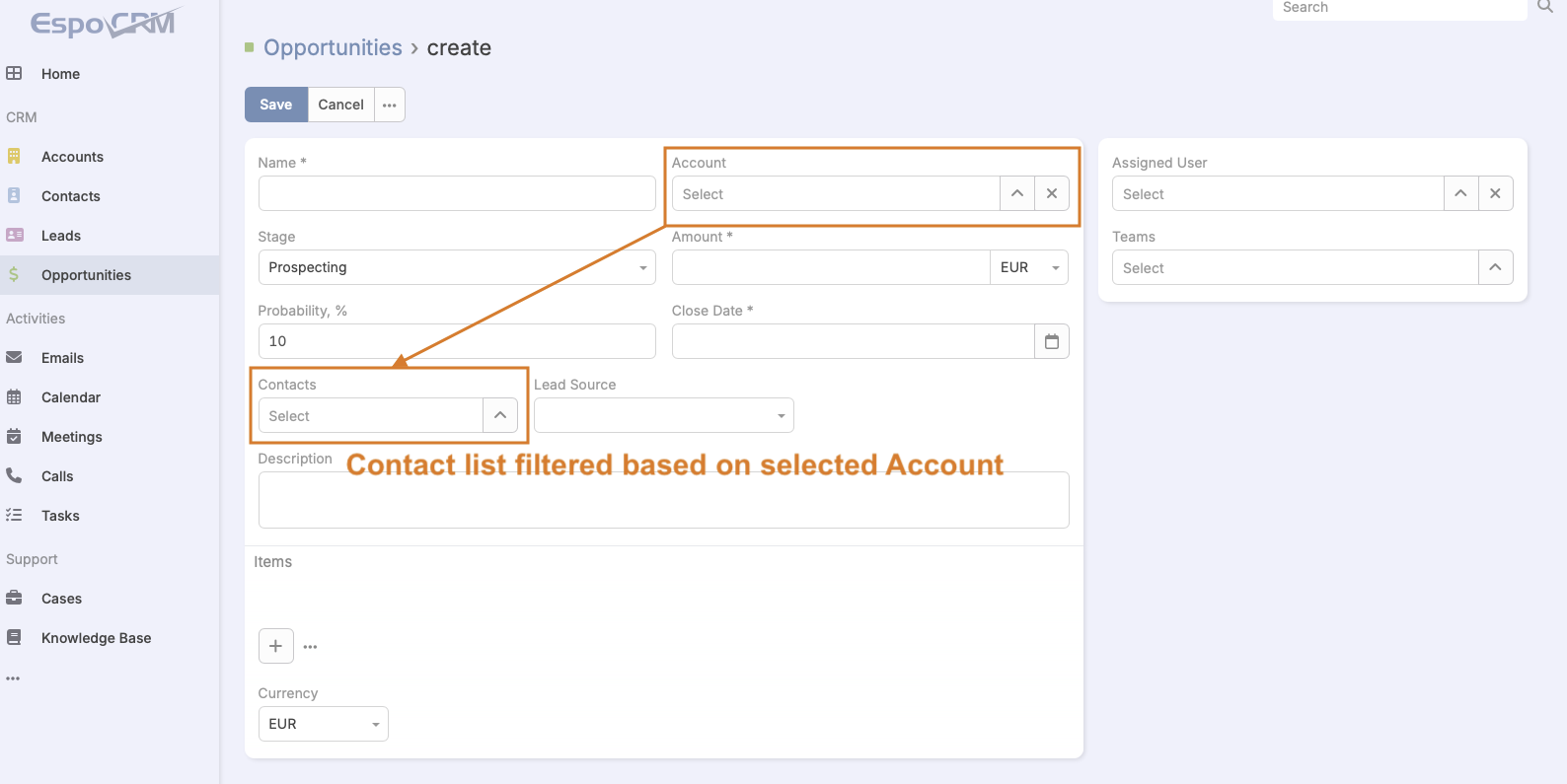
Task: Go to Accounts in the sidebar
Action: pyautogui.click(x=72, y=157)
